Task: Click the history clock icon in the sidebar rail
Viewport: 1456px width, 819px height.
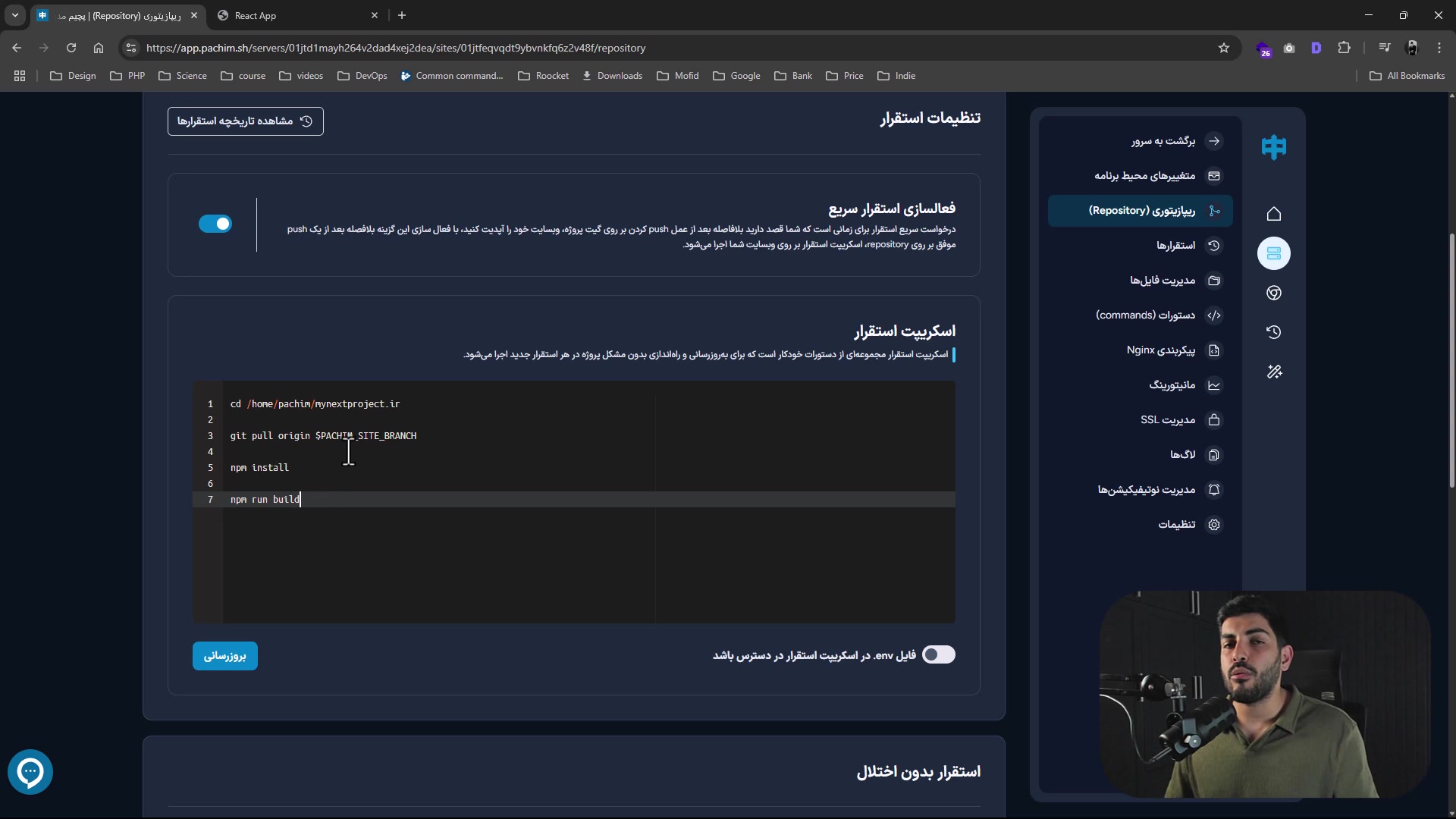Action: [x=1274, y=332]
